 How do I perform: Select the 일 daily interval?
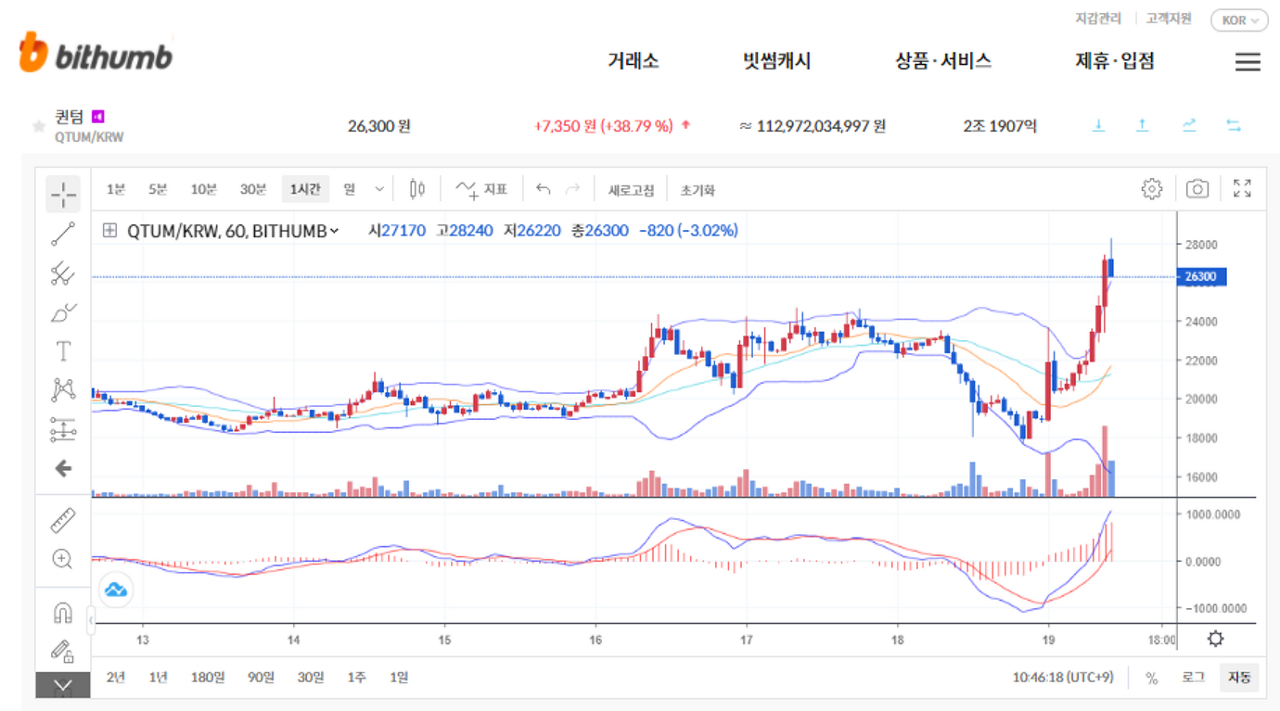[x=349, y=189]
